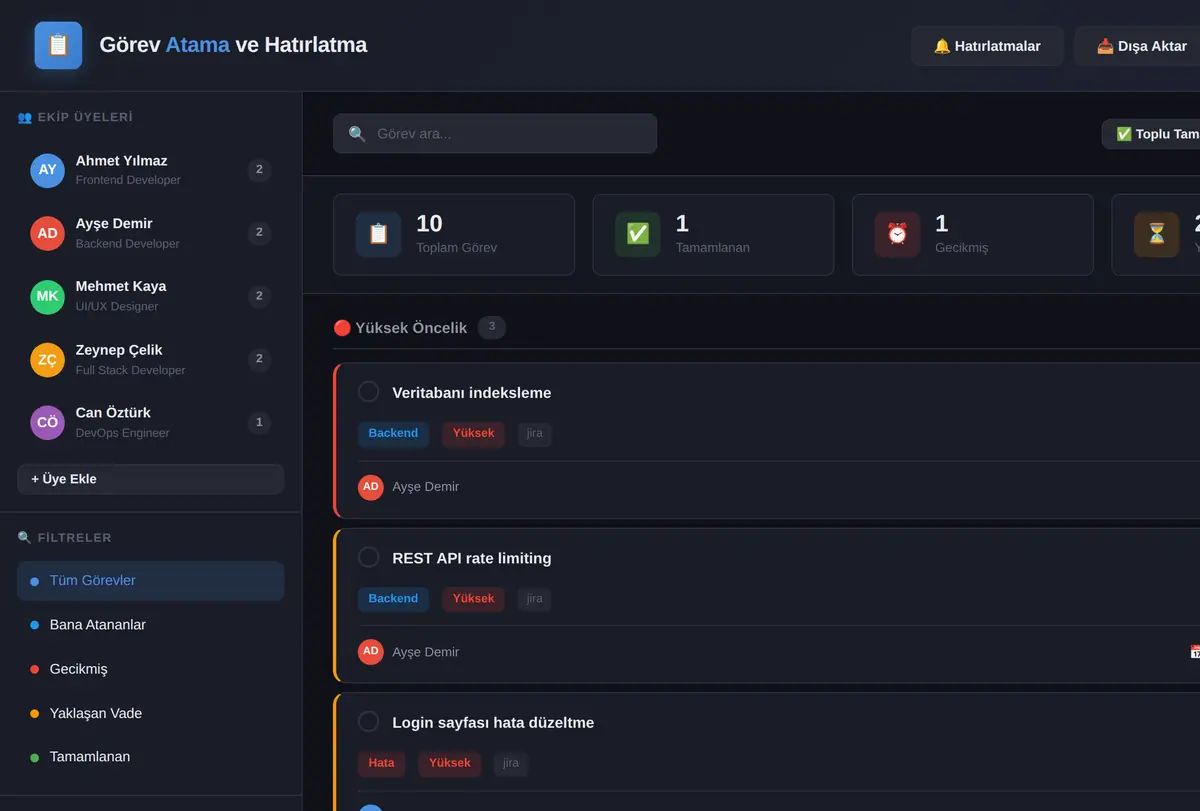Image resolution: width=1200 pixels, height=811 pixels.
Task: Click the Frontend Developer role text
Action: pos(128,180)
